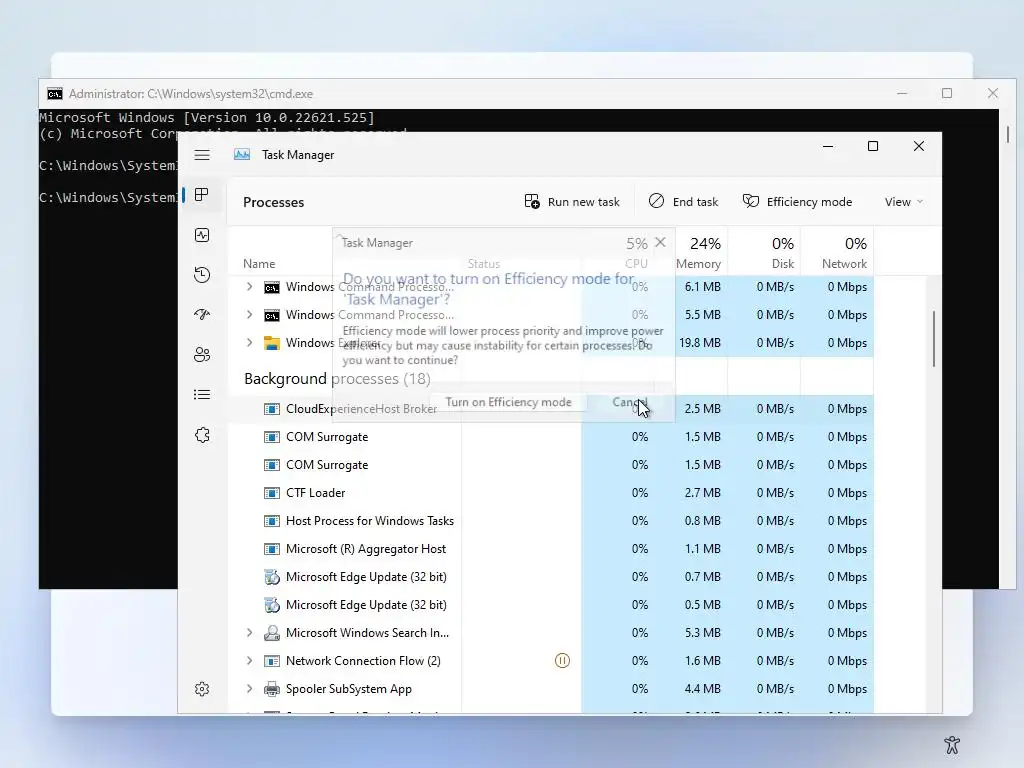Confirm Turn on Efficiency mode
The image size is (1024, 768).
click(508, 402)
